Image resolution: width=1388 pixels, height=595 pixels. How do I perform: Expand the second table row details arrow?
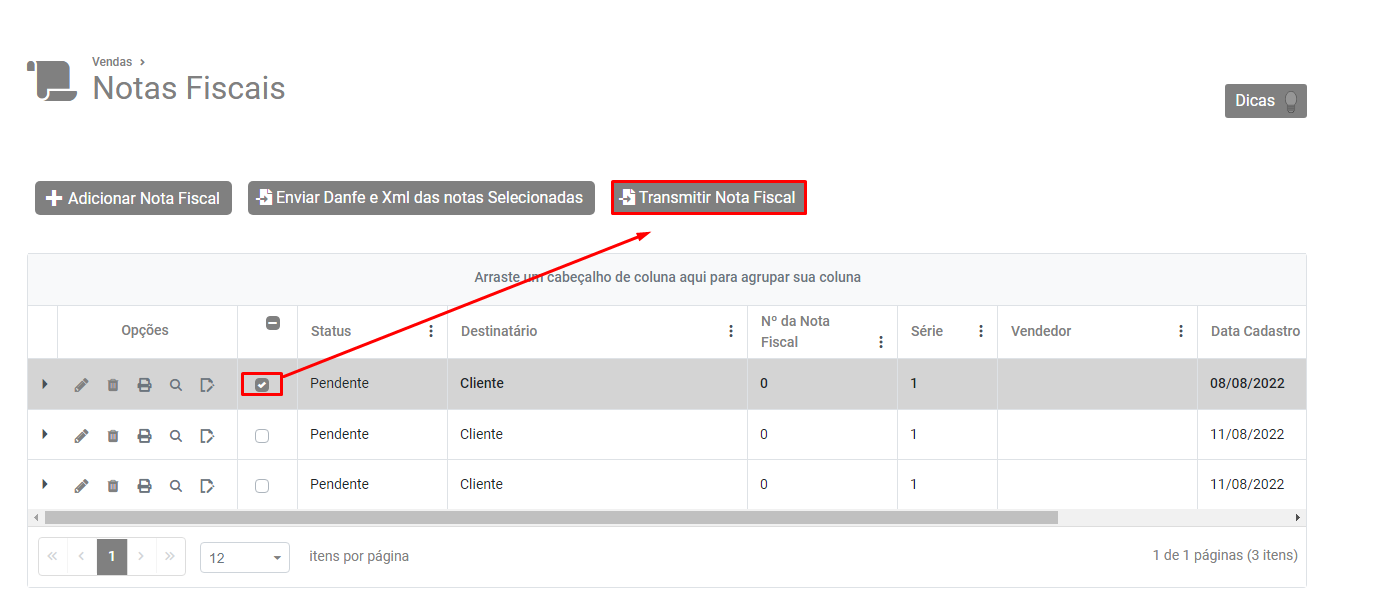pos(44,434)
